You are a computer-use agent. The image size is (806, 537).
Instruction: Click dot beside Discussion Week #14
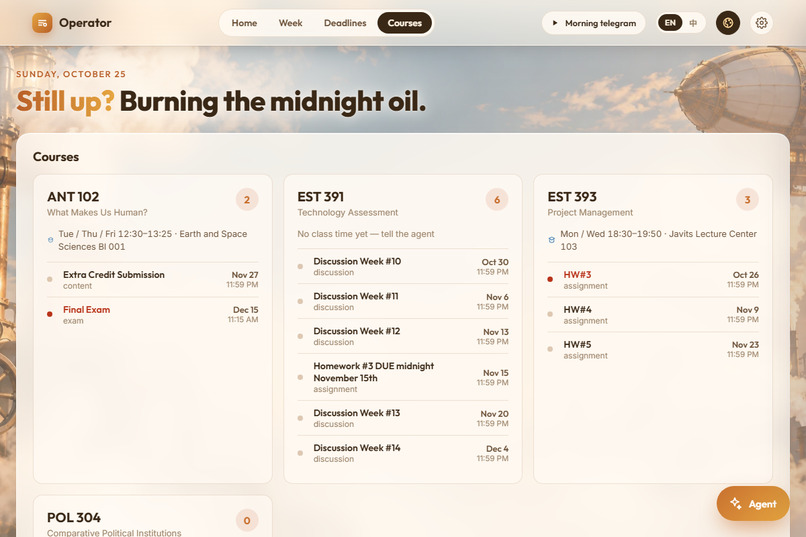(300, 453)
